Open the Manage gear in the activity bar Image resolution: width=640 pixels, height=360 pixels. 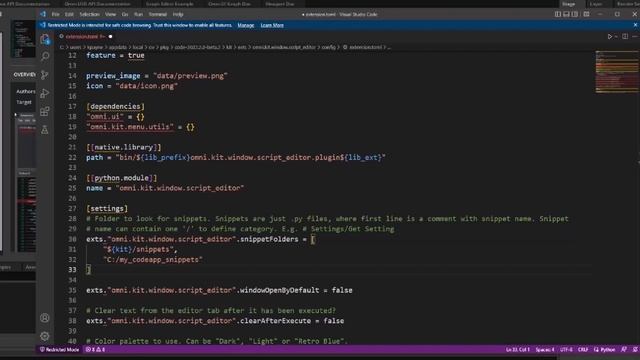45,336
